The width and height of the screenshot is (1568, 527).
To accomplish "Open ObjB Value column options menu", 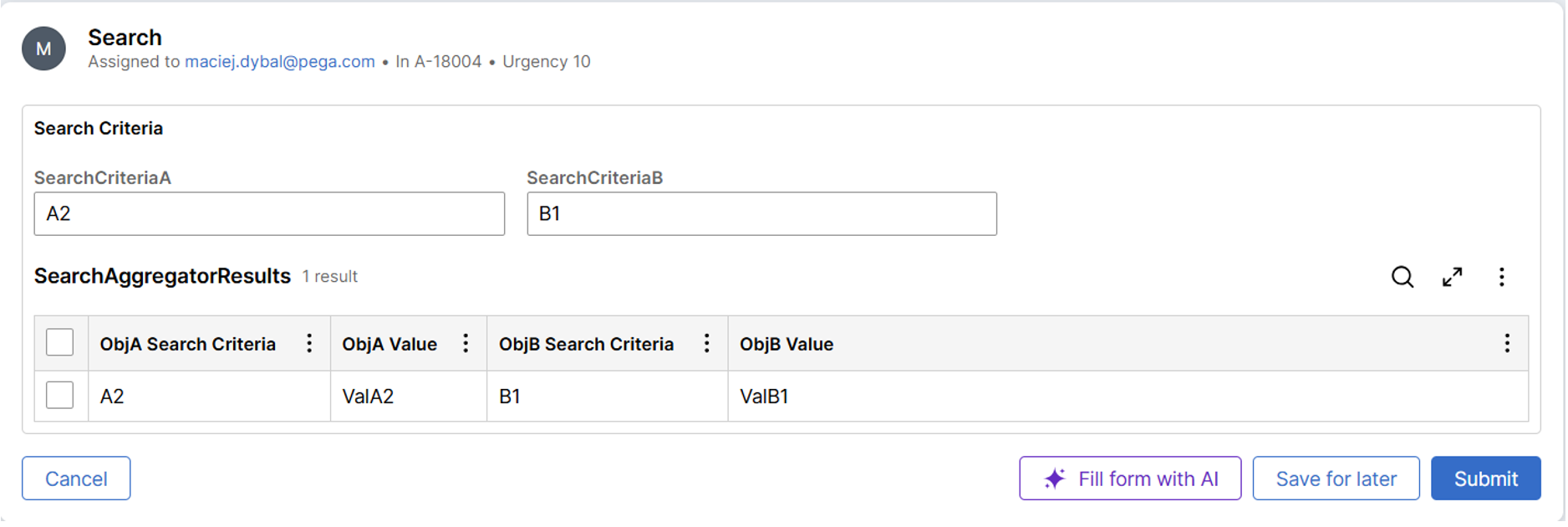I will click(x=1508, y=344).
